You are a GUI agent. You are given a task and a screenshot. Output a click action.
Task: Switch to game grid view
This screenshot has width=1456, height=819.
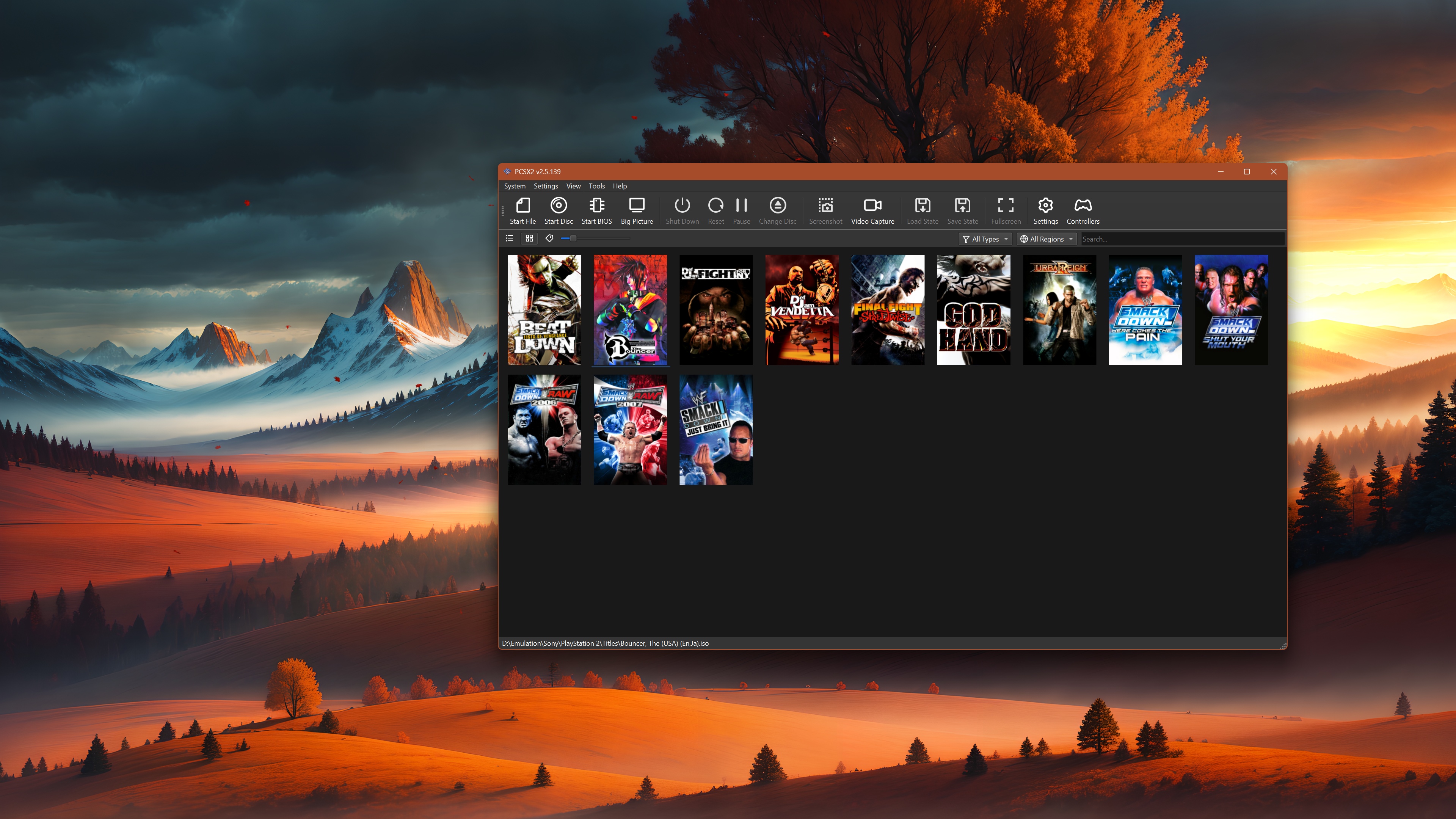tap(529, 238)
